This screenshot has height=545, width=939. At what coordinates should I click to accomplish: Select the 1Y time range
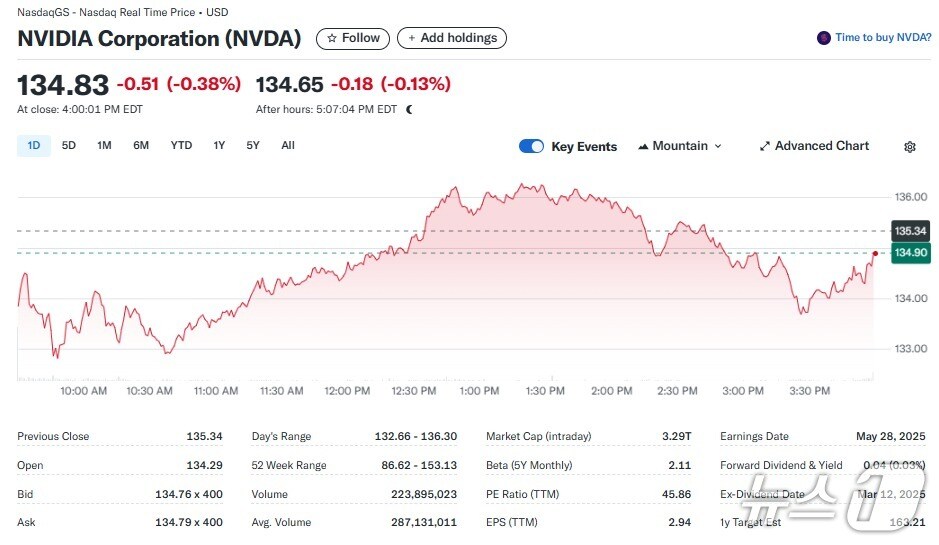click(219, 146)
